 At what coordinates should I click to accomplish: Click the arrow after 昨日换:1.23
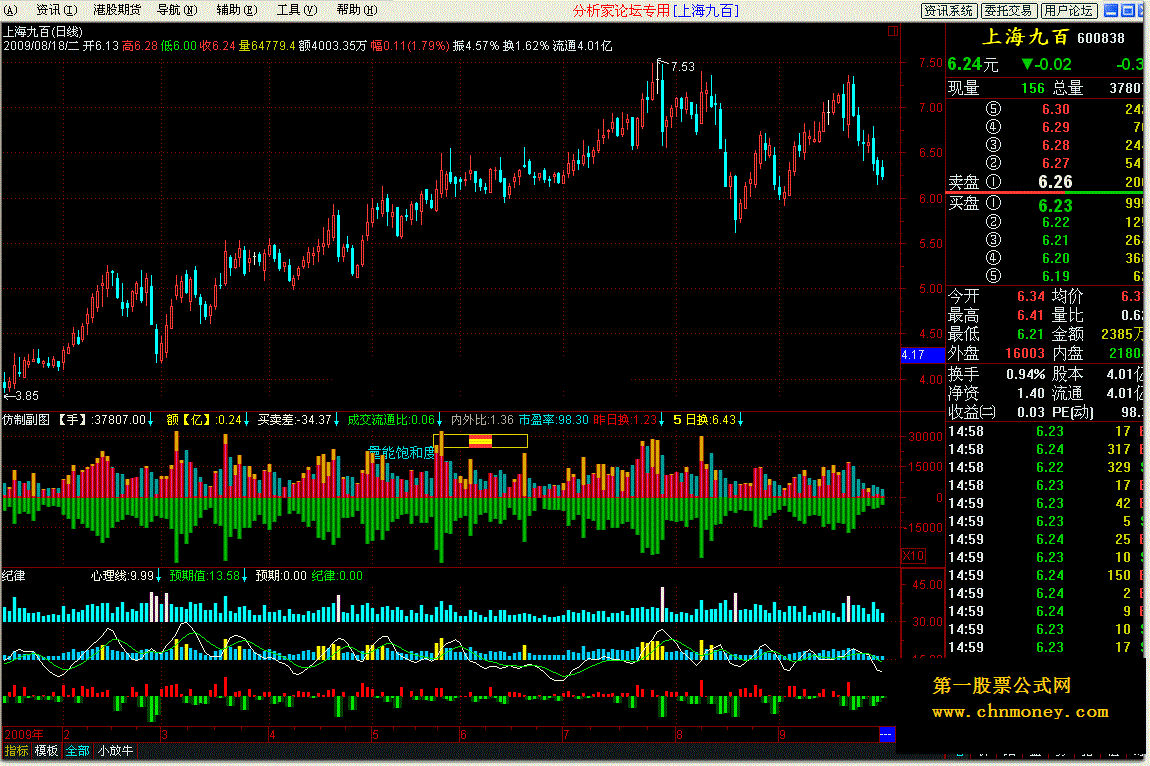(x=662, y=420)
